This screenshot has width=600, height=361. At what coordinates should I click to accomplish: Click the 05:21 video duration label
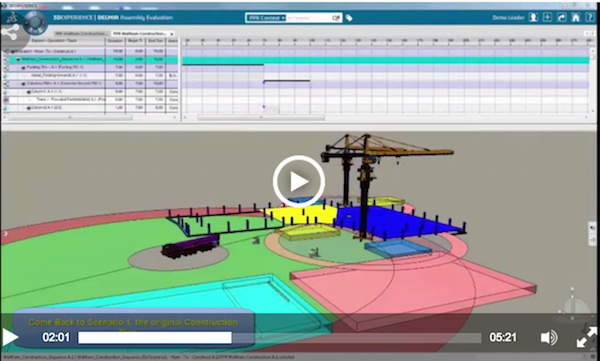[502, 337]
